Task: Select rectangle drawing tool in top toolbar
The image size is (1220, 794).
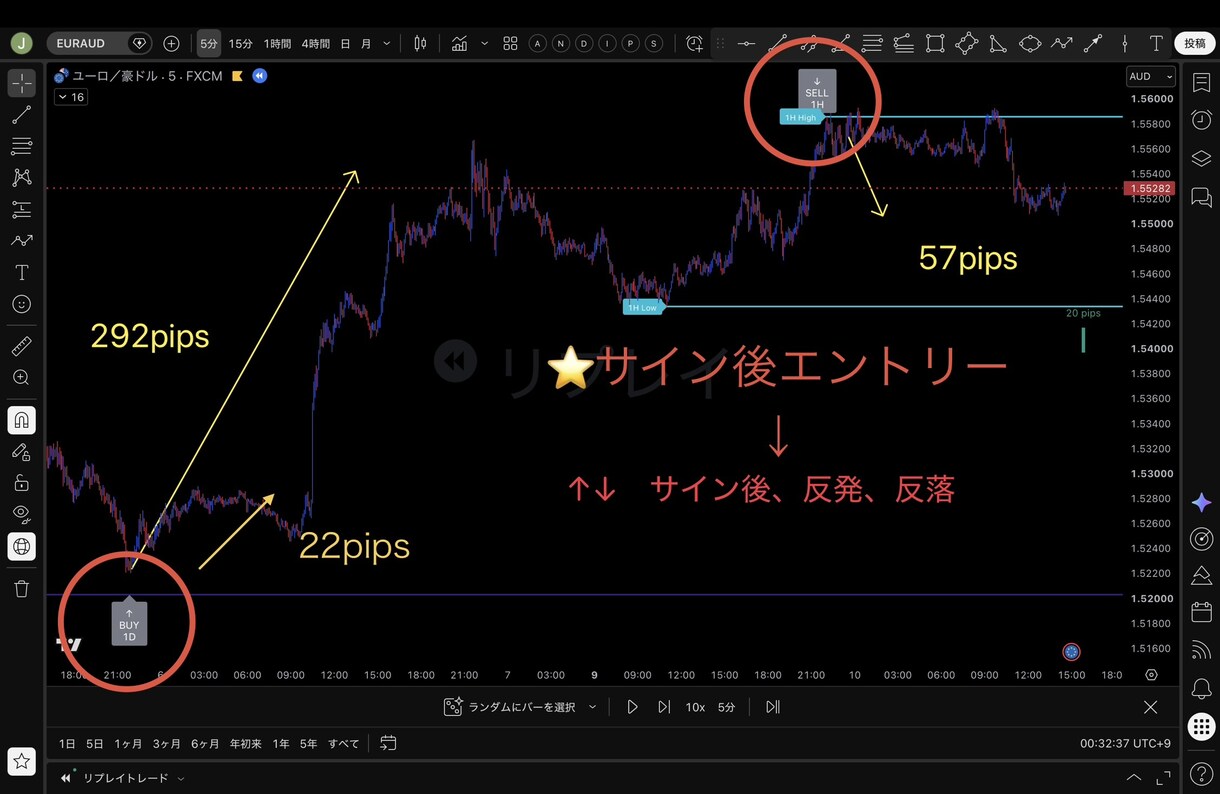Action: tap(935, 43)
